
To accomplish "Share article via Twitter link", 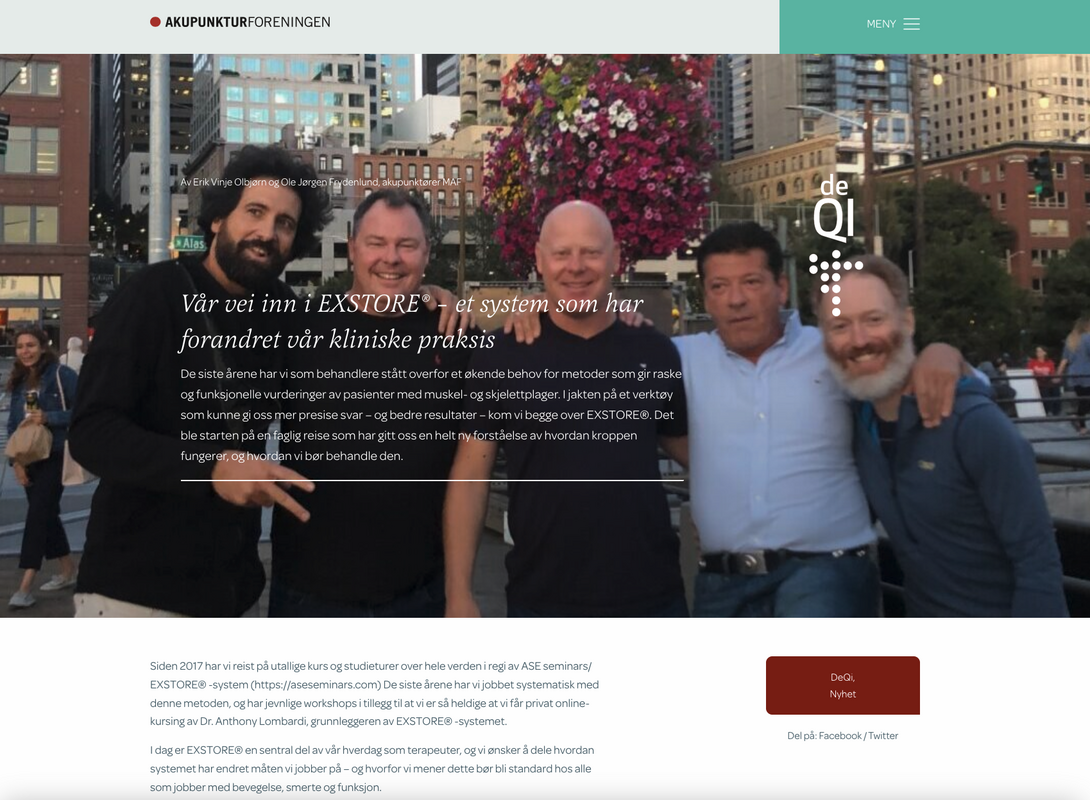I will click(883, 735).
